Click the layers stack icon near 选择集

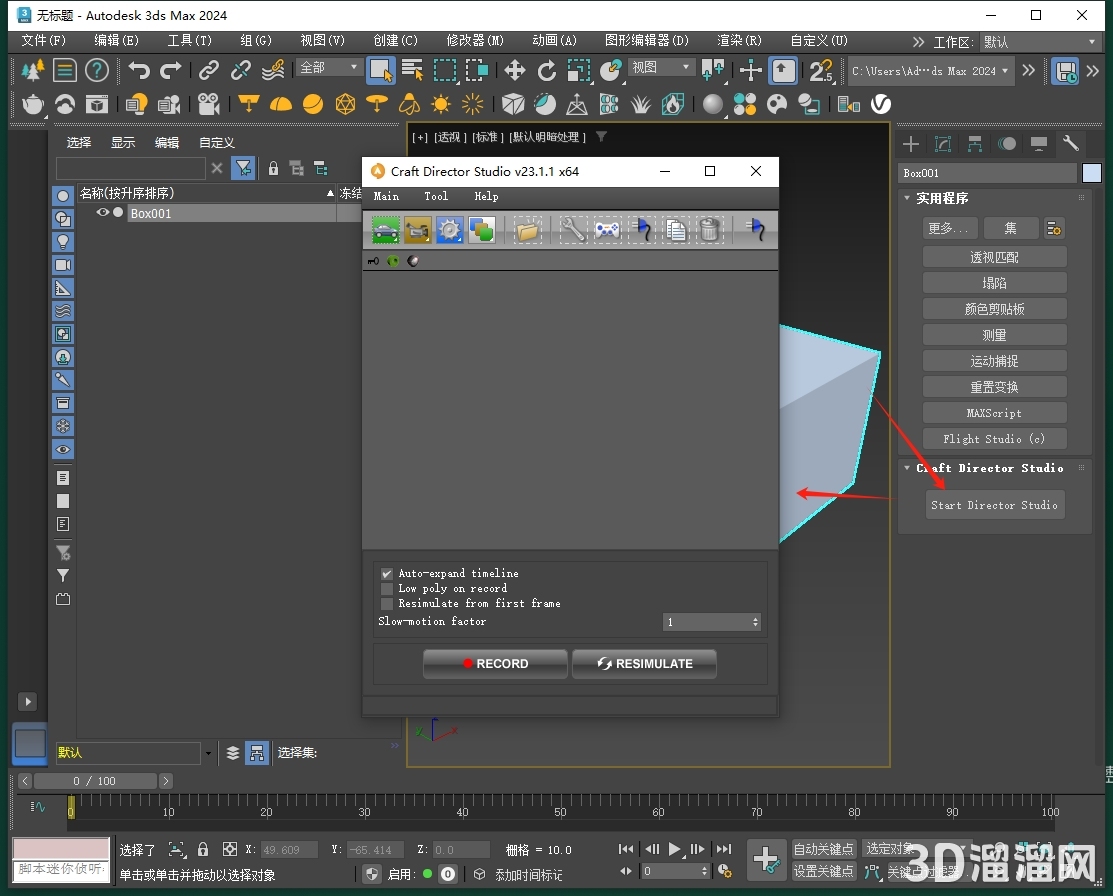click(x=233, y=753)
